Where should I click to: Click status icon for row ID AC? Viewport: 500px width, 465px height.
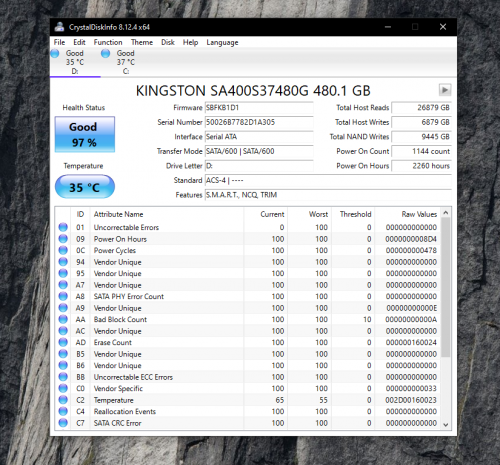63,331
